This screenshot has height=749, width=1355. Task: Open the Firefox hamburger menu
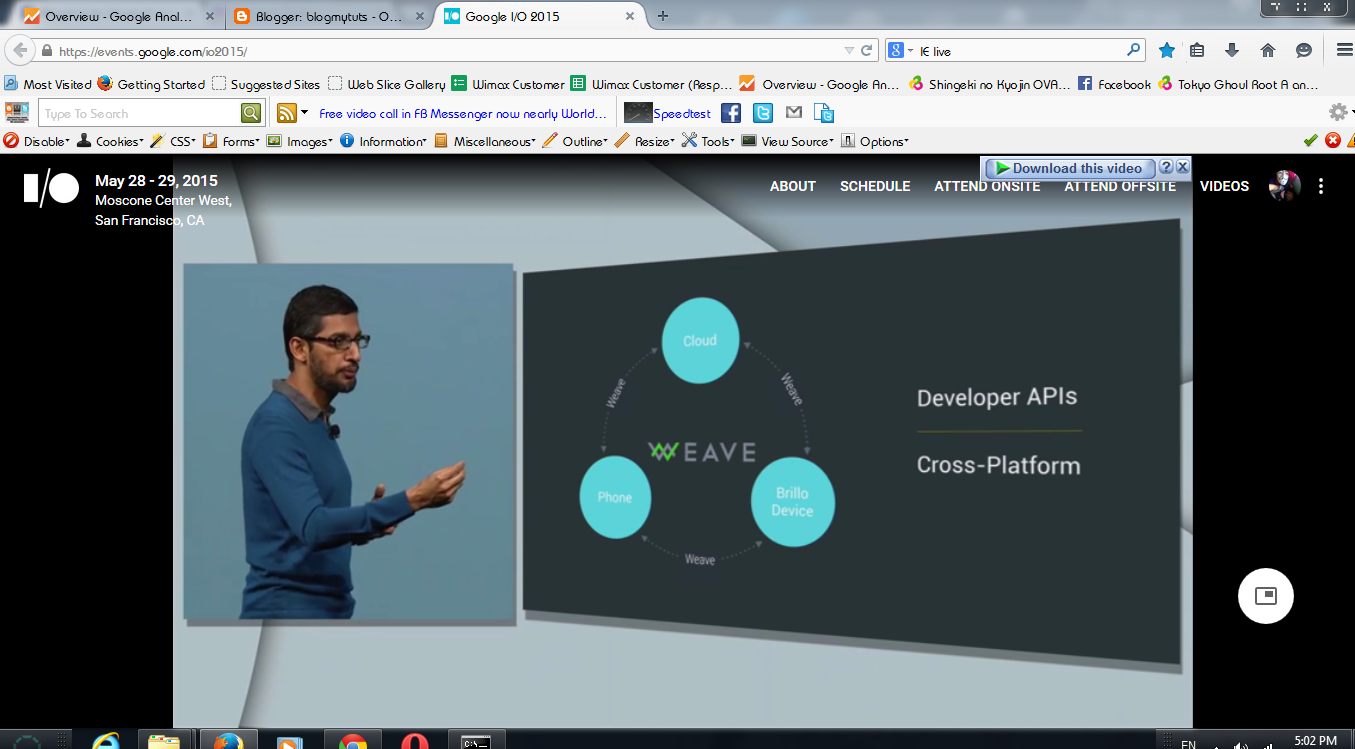point(1345,50)
